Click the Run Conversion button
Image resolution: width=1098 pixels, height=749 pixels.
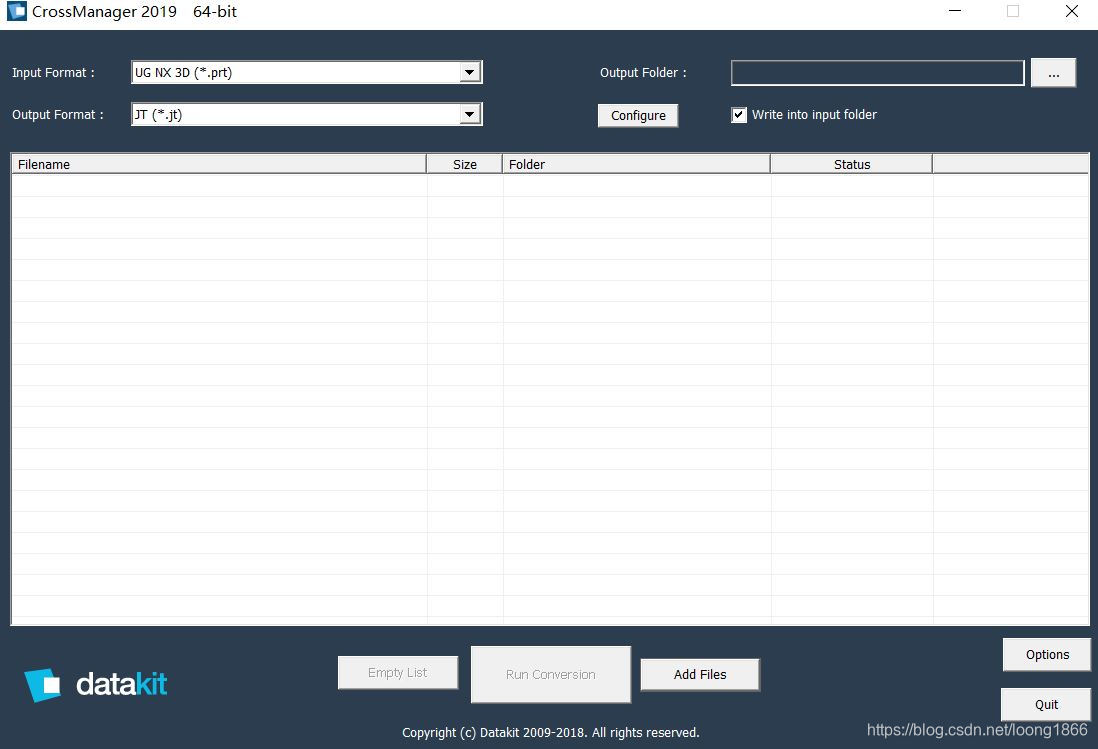pyautogui.click(x=550, y=675)
